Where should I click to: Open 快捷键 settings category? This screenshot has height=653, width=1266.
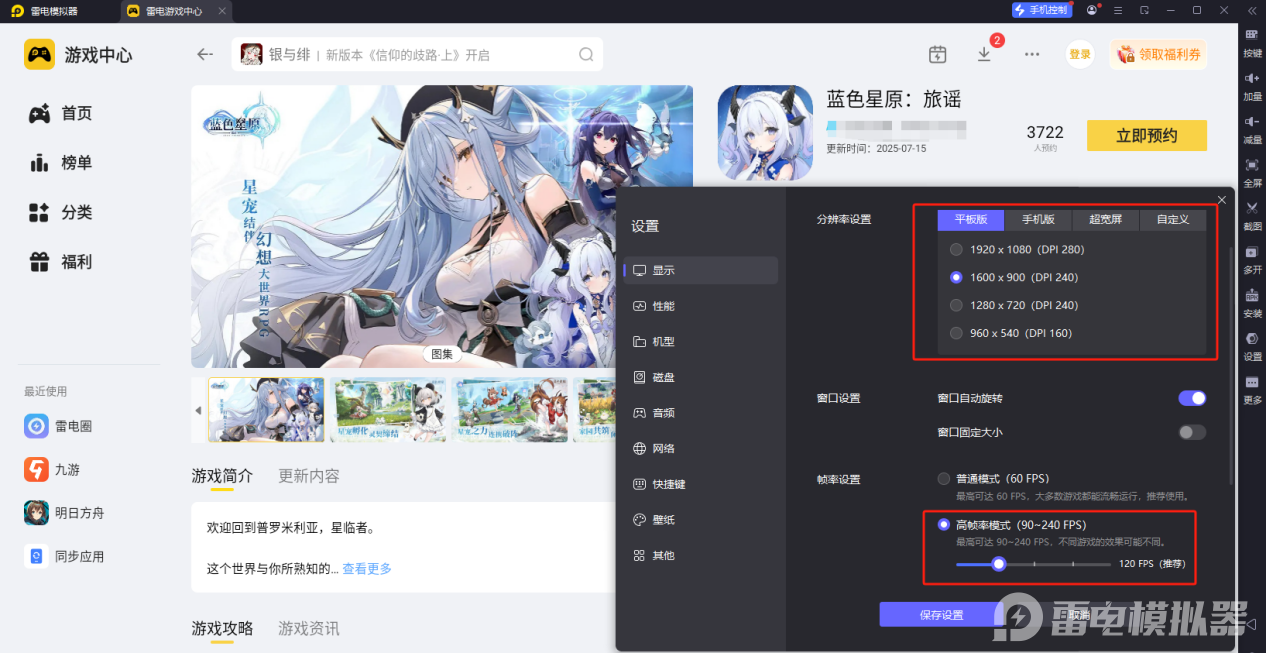click(701, 484)
